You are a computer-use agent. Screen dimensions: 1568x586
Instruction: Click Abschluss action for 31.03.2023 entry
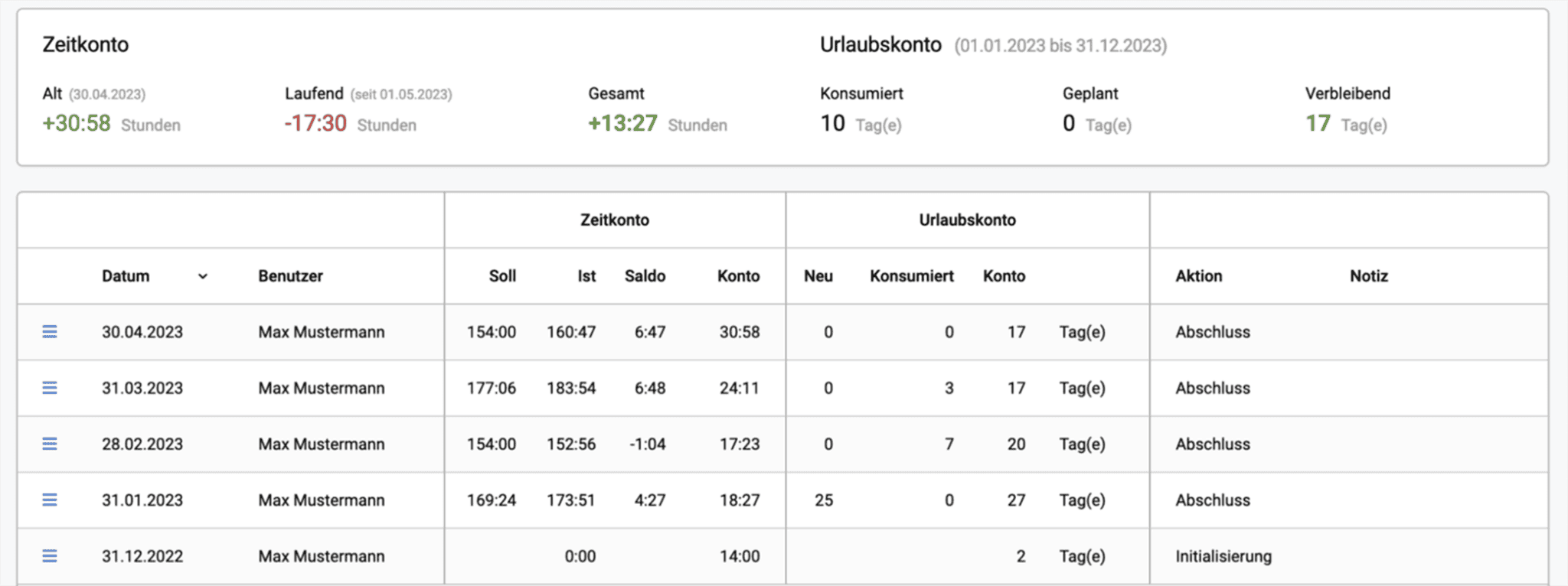pyautogui.click(x=1213, y=388)
